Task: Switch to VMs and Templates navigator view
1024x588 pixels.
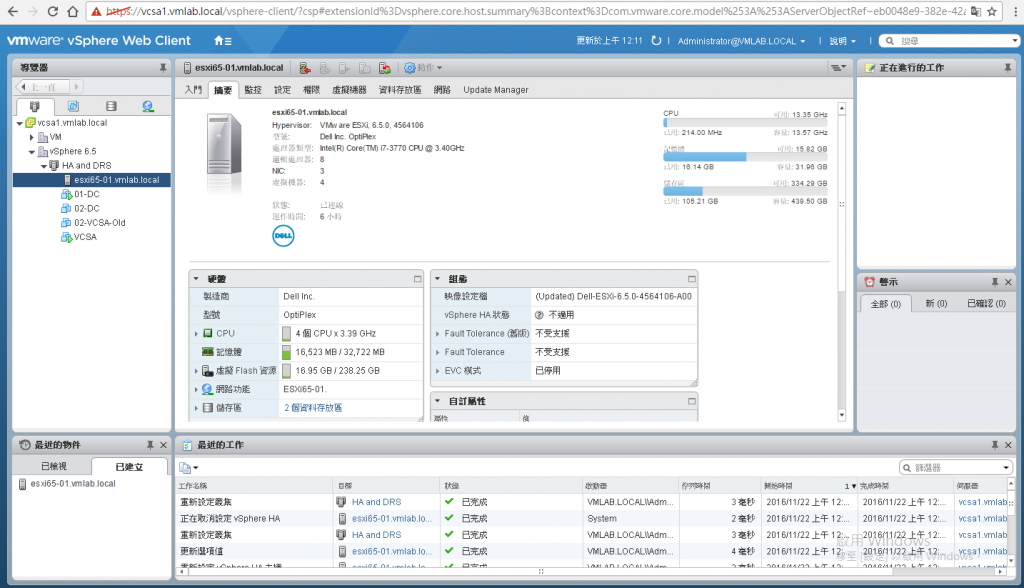Action: 73,106
